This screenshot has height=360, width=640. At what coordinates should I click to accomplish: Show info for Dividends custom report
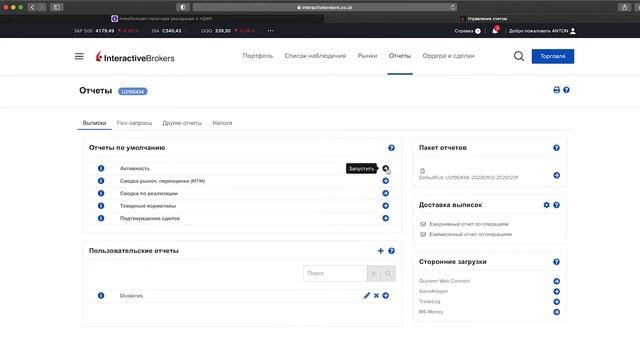click(x=101, y=296)
